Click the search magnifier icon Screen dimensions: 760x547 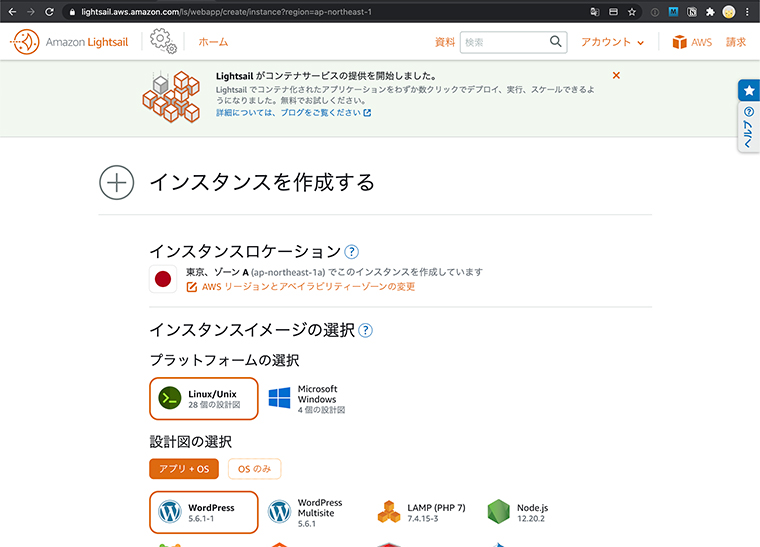click(556, 42)
